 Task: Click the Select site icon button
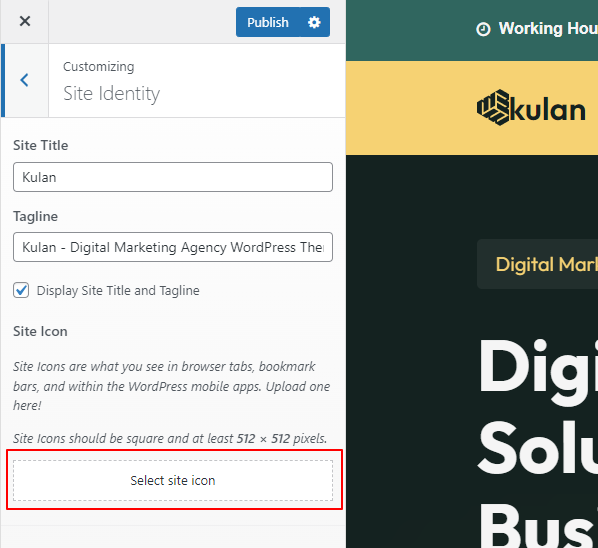coord(173,481)
